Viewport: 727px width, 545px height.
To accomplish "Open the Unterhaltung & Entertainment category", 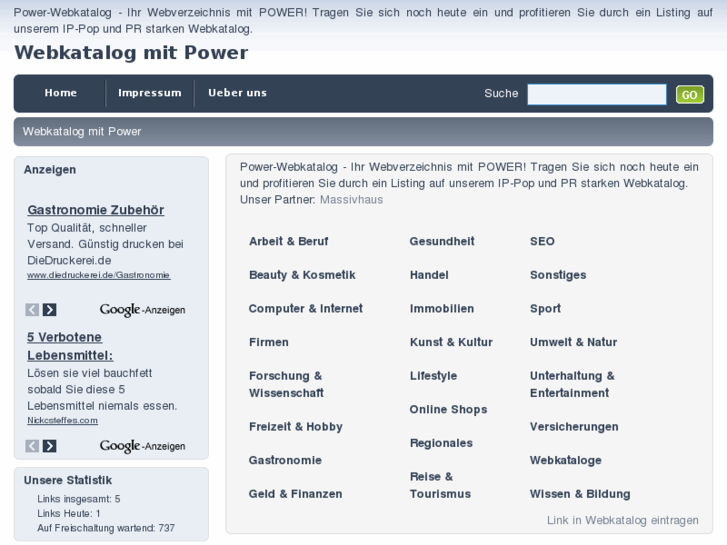I will (x=573, y=385).
